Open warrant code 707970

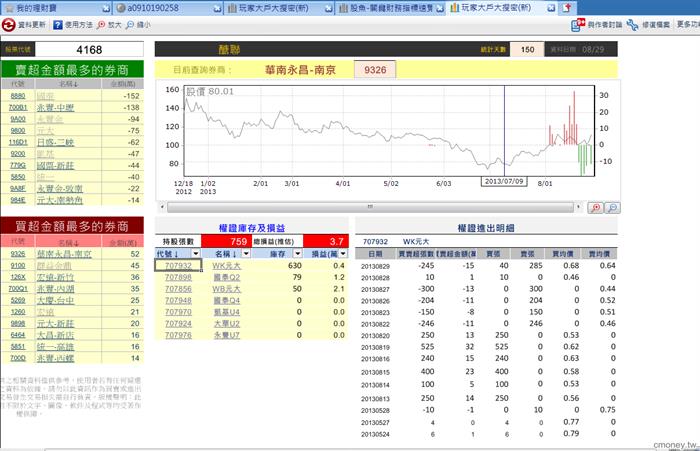178,312
